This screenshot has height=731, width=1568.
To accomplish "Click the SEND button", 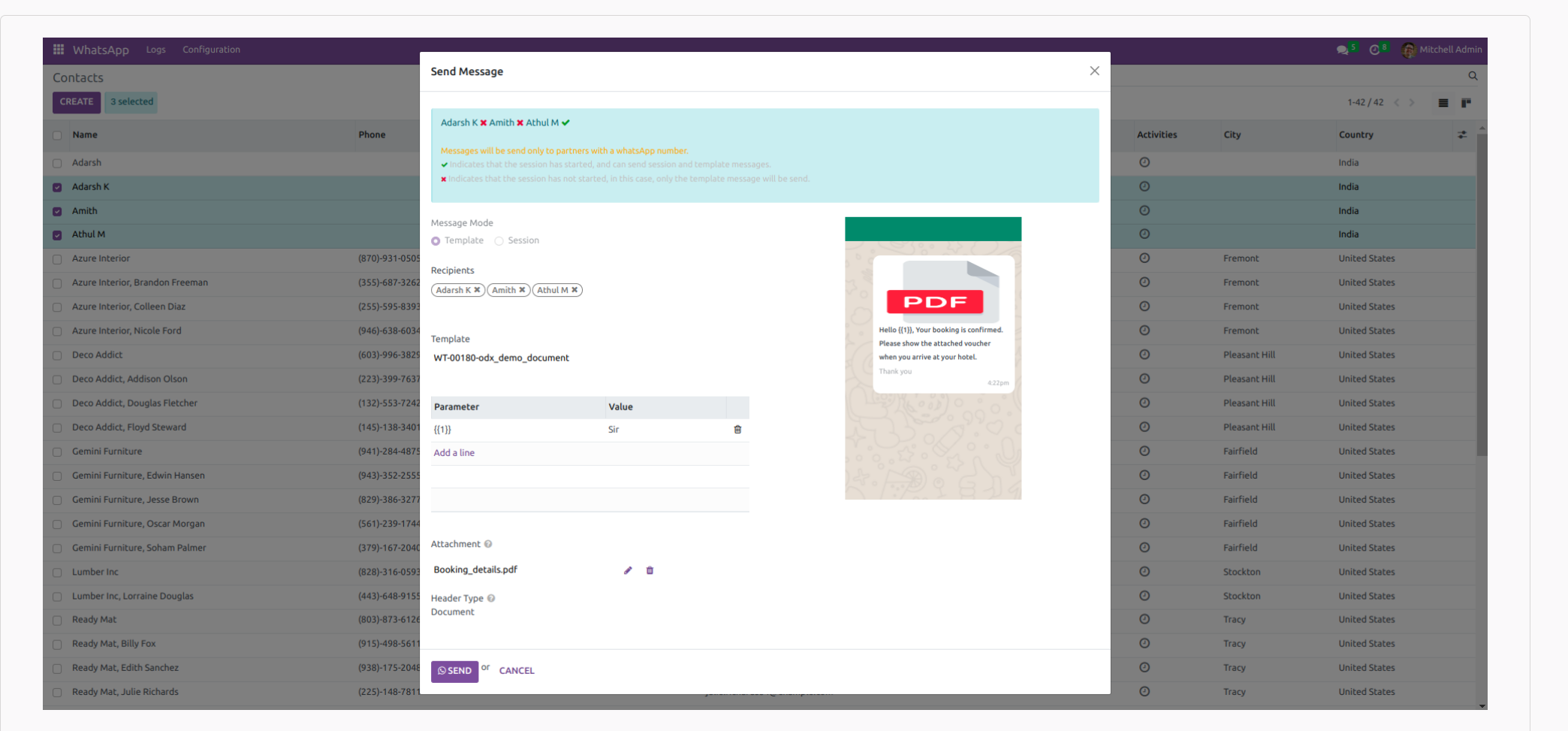I will [454, 671].
